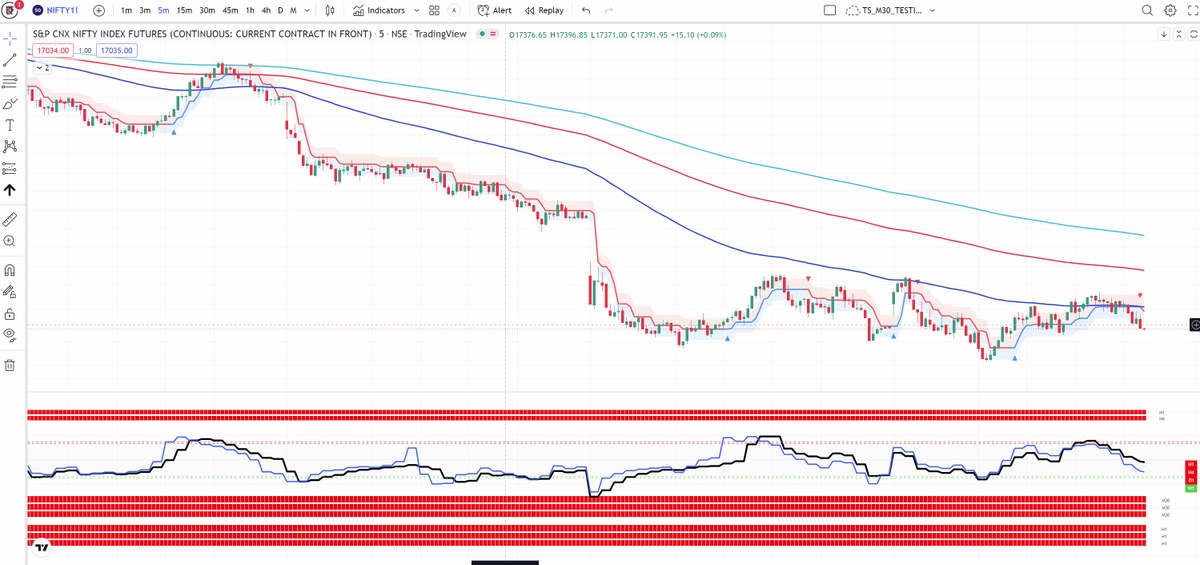Switch to the 30m timeframe
1200x565 pixels.
coord(207,10)
